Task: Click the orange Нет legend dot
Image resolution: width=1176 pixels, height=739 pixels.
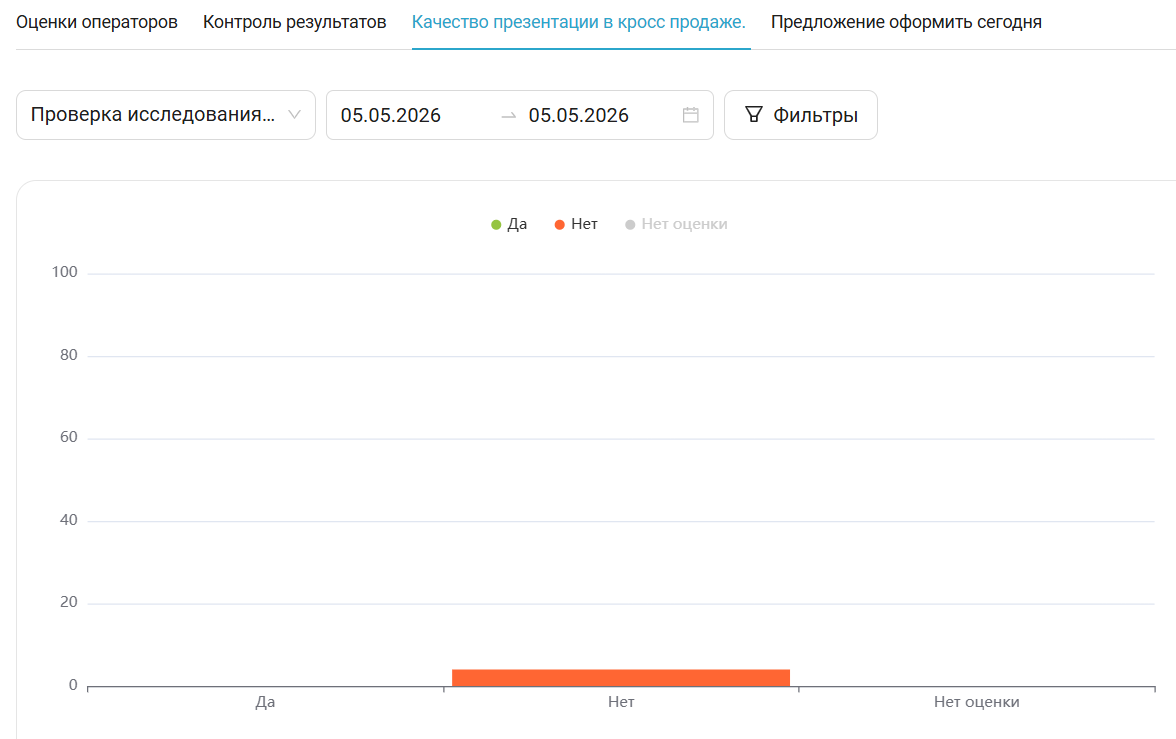Action: coord(560,224)
